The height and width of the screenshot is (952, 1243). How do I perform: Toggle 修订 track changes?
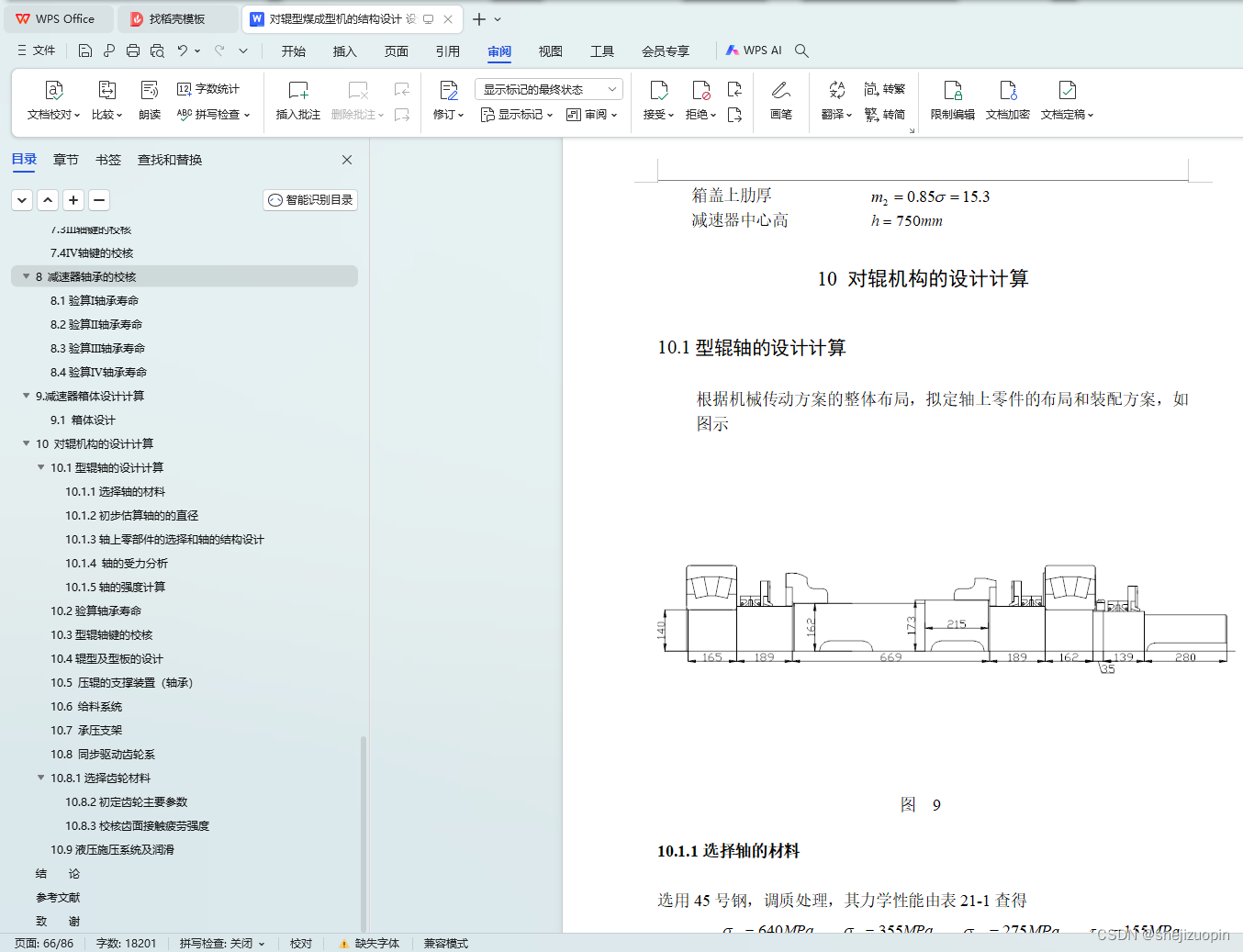pos(448,101)
